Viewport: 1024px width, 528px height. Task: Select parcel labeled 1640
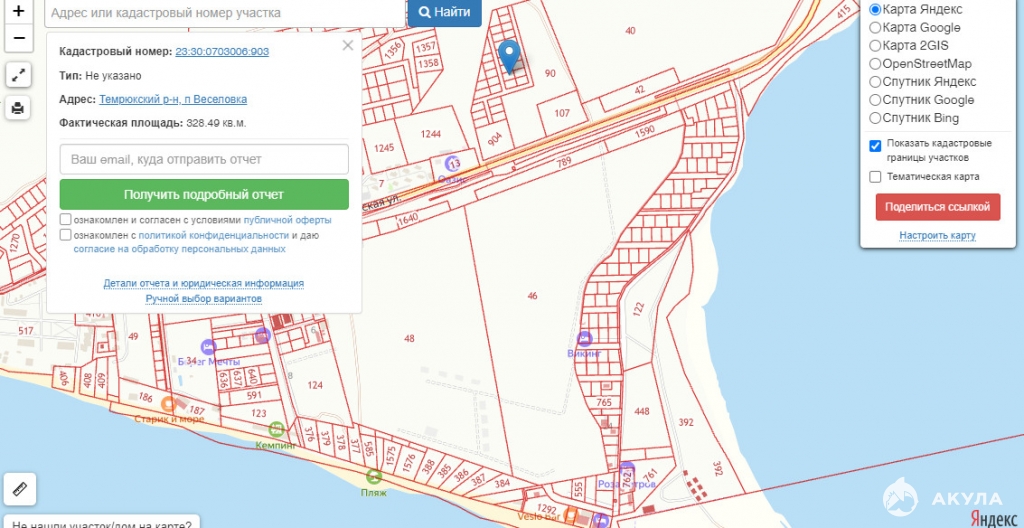point(408,220)
